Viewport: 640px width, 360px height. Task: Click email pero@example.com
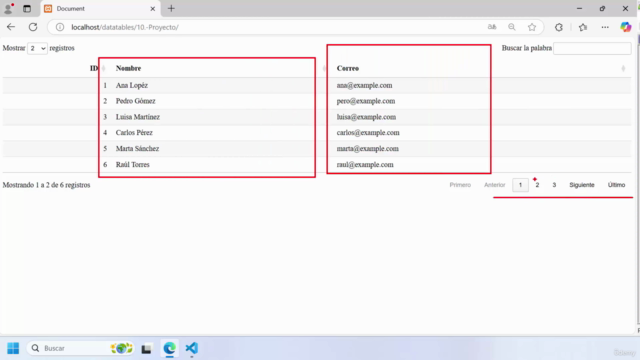click(366, 101)
